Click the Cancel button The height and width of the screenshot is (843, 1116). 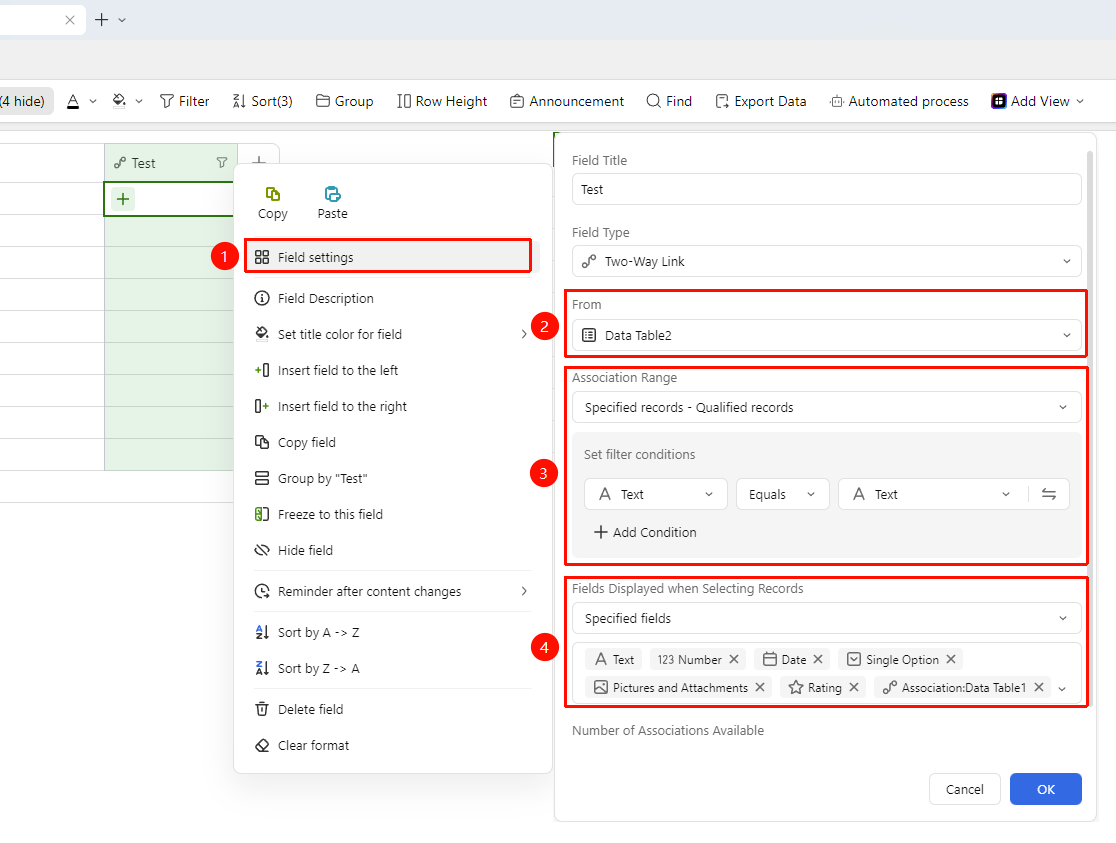(964, 789)
